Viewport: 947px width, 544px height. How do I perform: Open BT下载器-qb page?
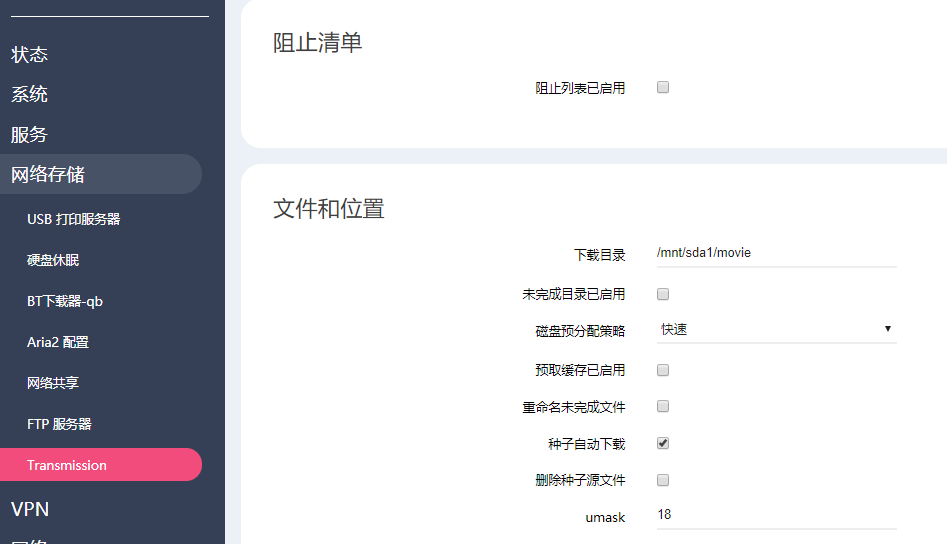pos(64,301)
